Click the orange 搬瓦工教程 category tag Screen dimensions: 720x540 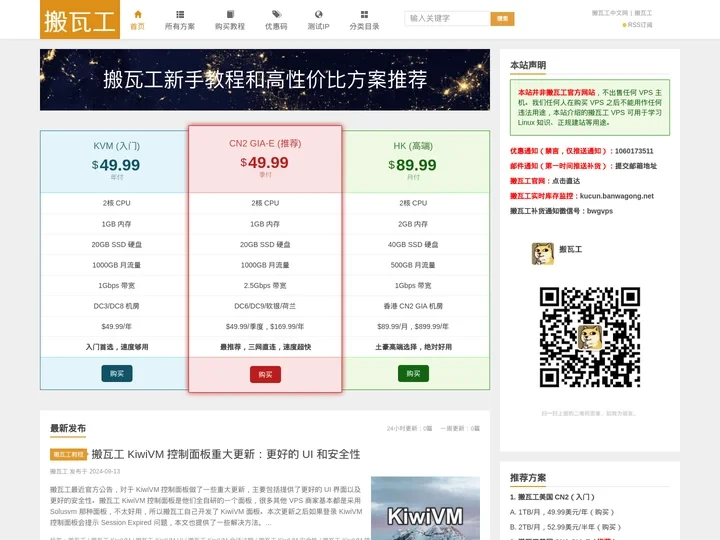click(68, 455)
